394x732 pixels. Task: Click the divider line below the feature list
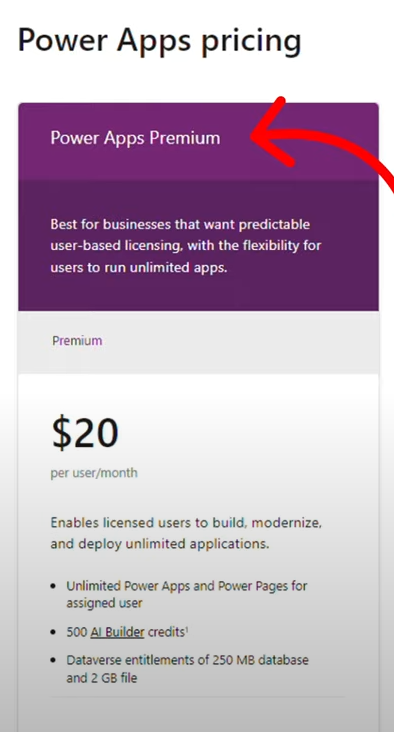pyautogui.click(x=197, y=697)
